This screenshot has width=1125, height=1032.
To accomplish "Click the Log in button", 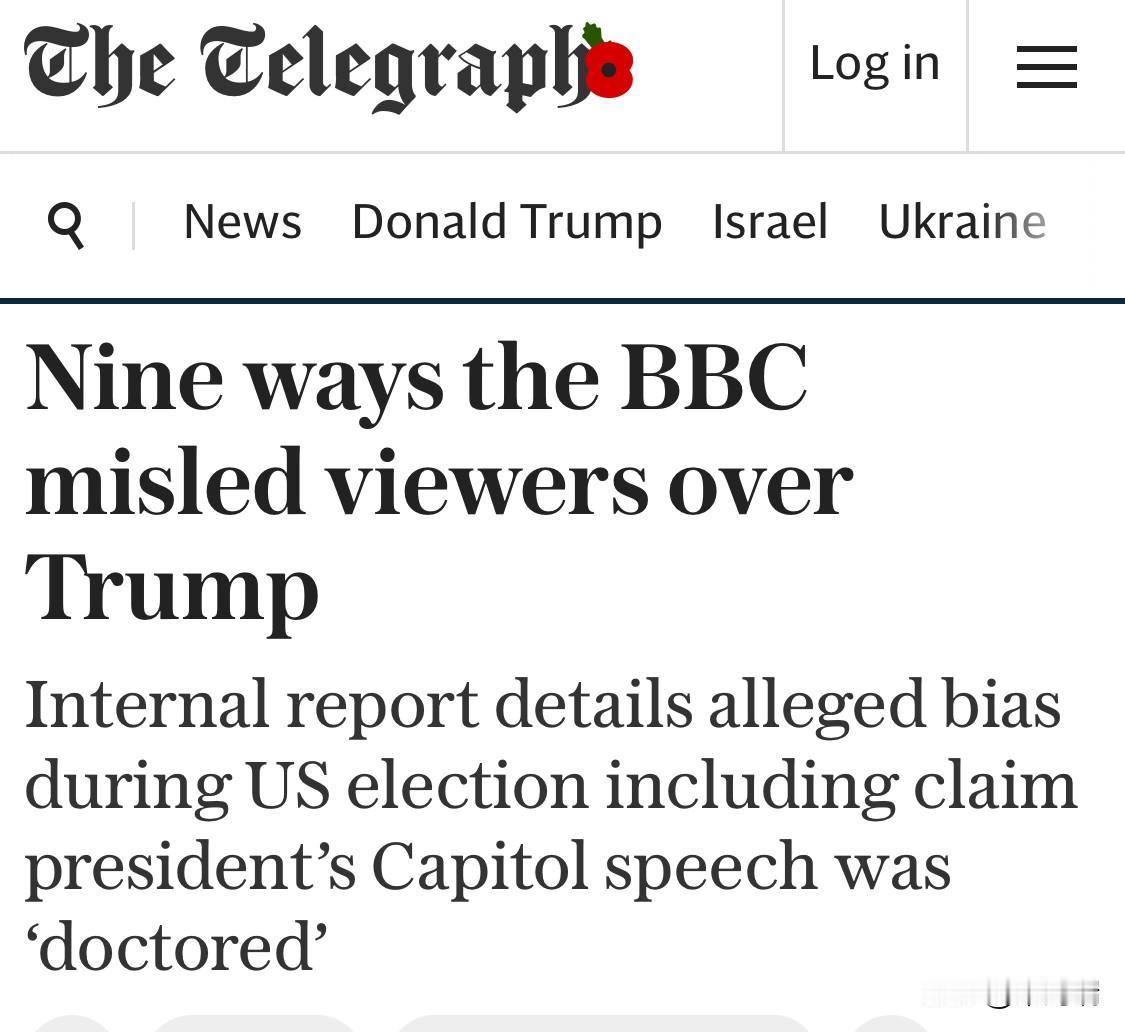I will 874,63.
